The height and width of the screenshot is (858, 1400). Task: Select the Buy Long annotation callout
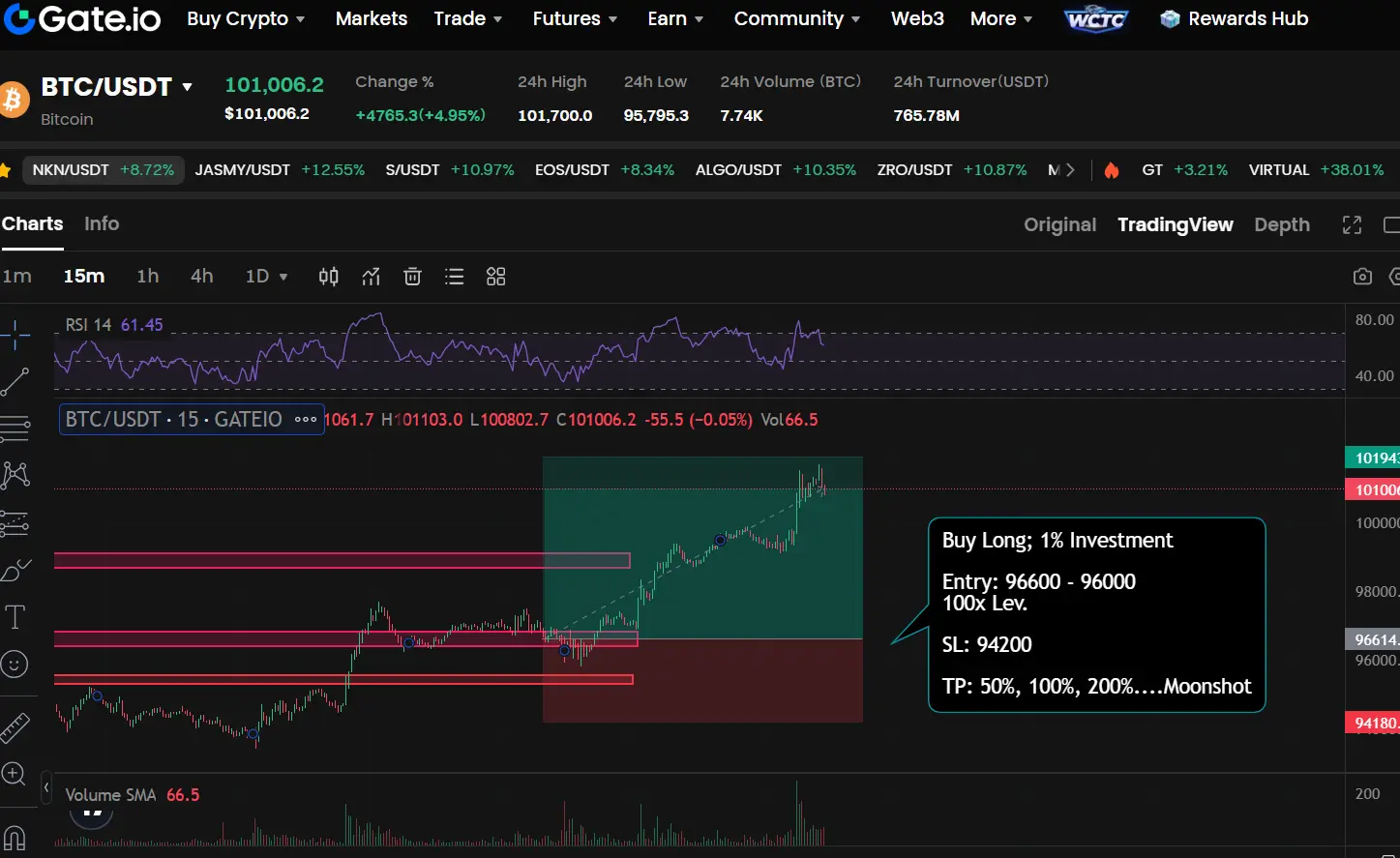coord(1096,615)
